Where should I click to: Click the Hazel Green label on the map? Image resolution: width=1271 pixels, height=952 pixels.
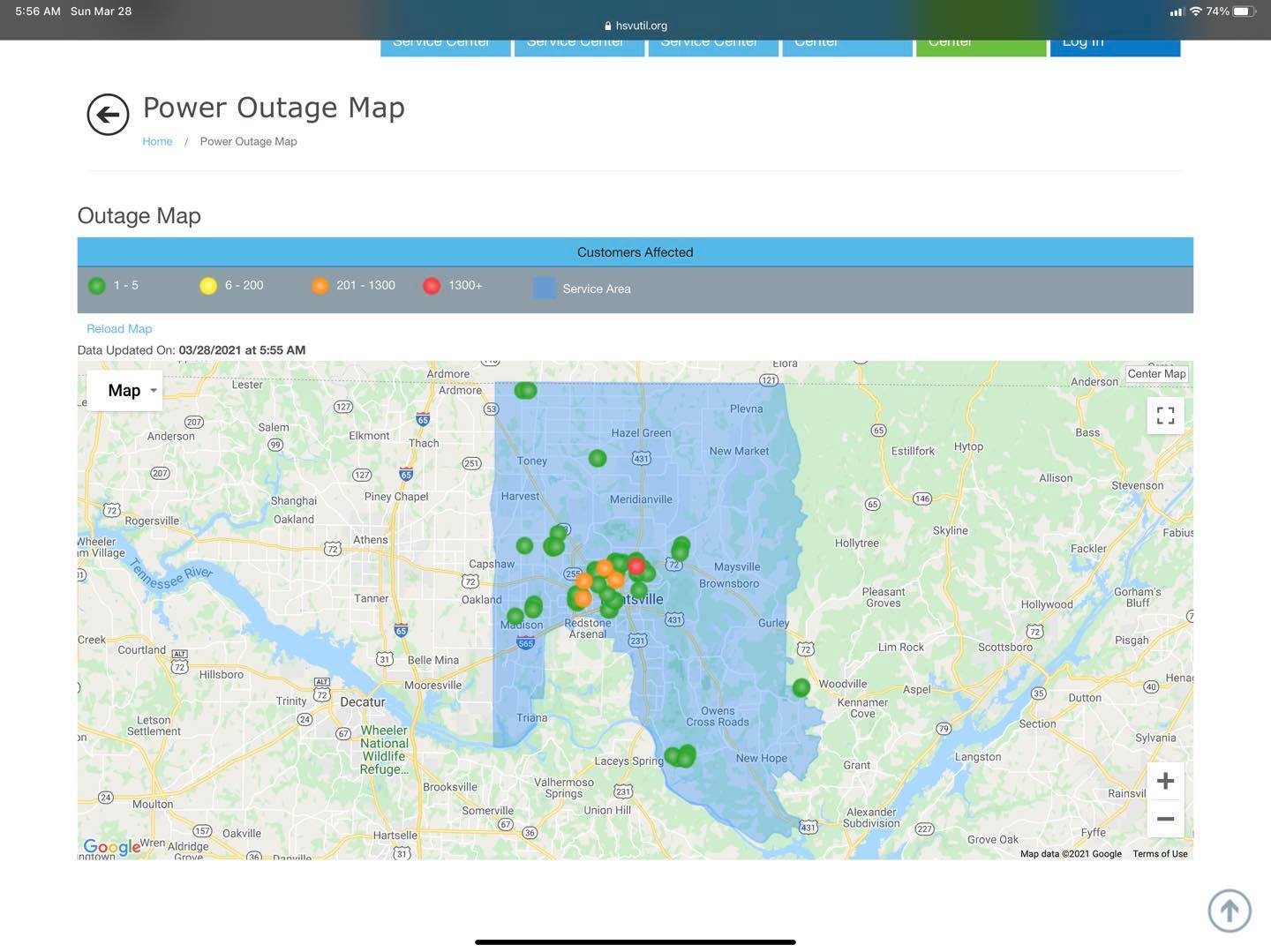pyautogui.click(x=641, y=433)
